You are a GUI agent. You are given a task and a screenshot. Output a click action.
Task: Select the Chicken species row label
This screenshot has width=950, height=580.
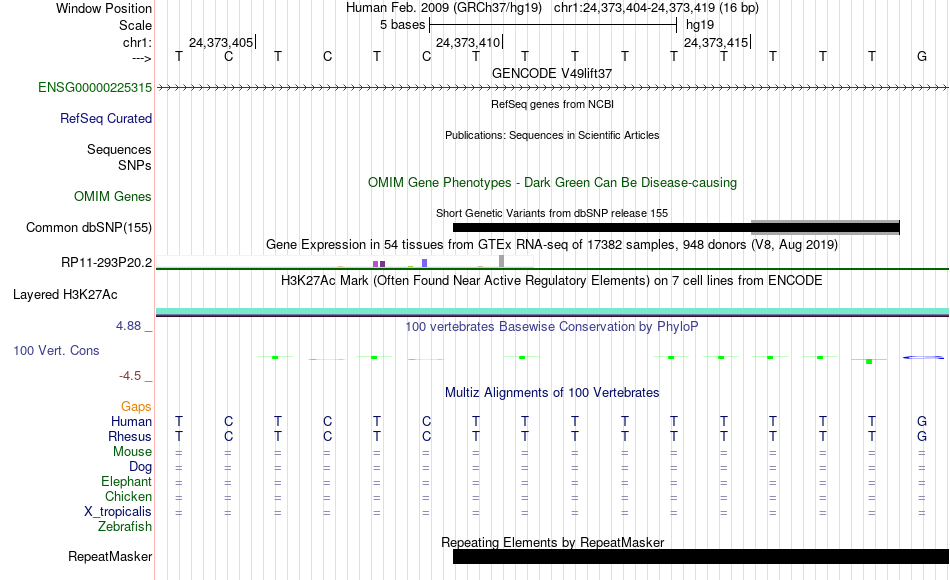pyautogui.click(x=128, y=497)
